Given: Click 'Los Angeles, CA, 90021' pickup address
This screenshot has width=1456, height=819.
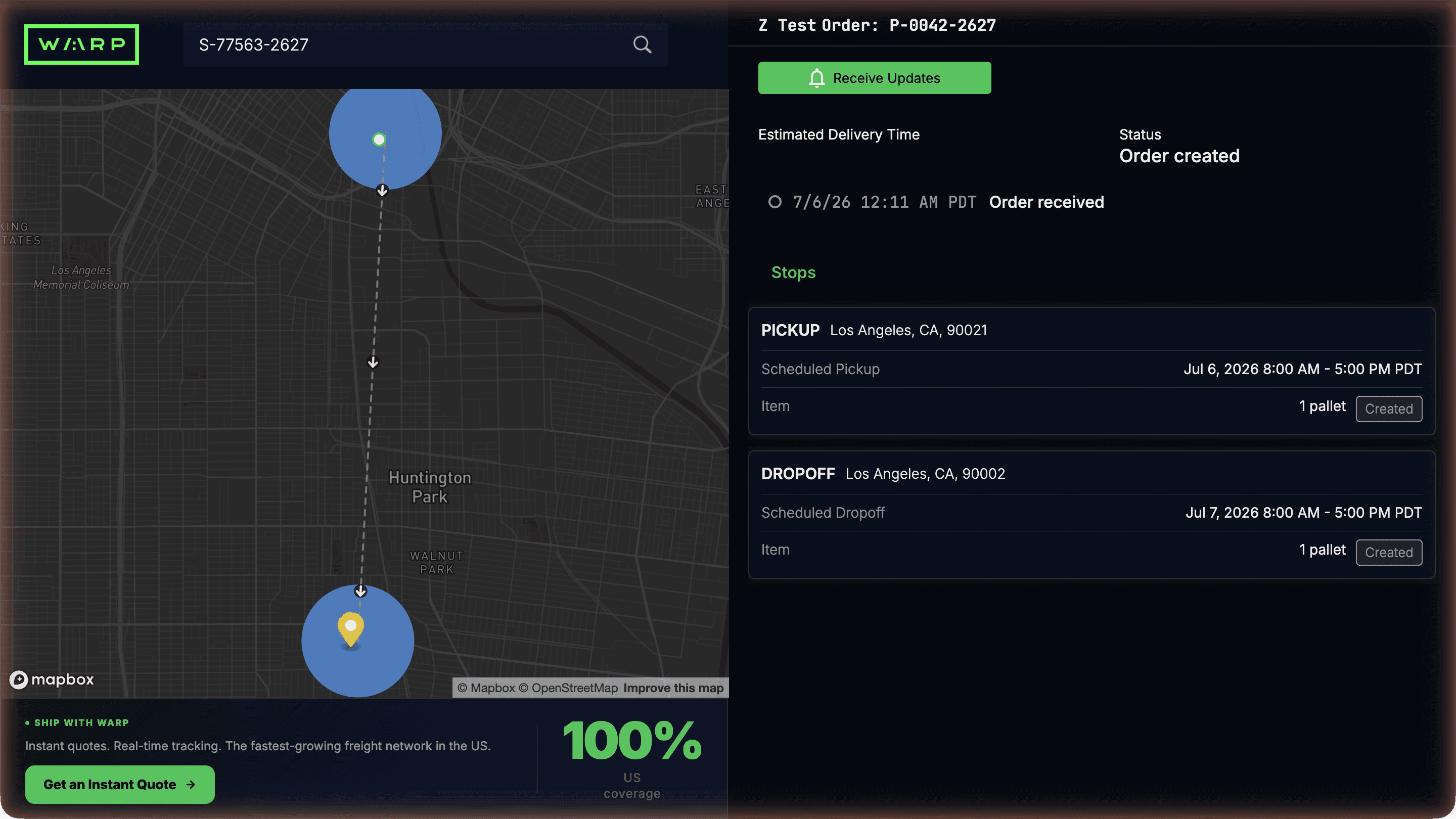Looking at the screenshot, I should tap(908, 330).
